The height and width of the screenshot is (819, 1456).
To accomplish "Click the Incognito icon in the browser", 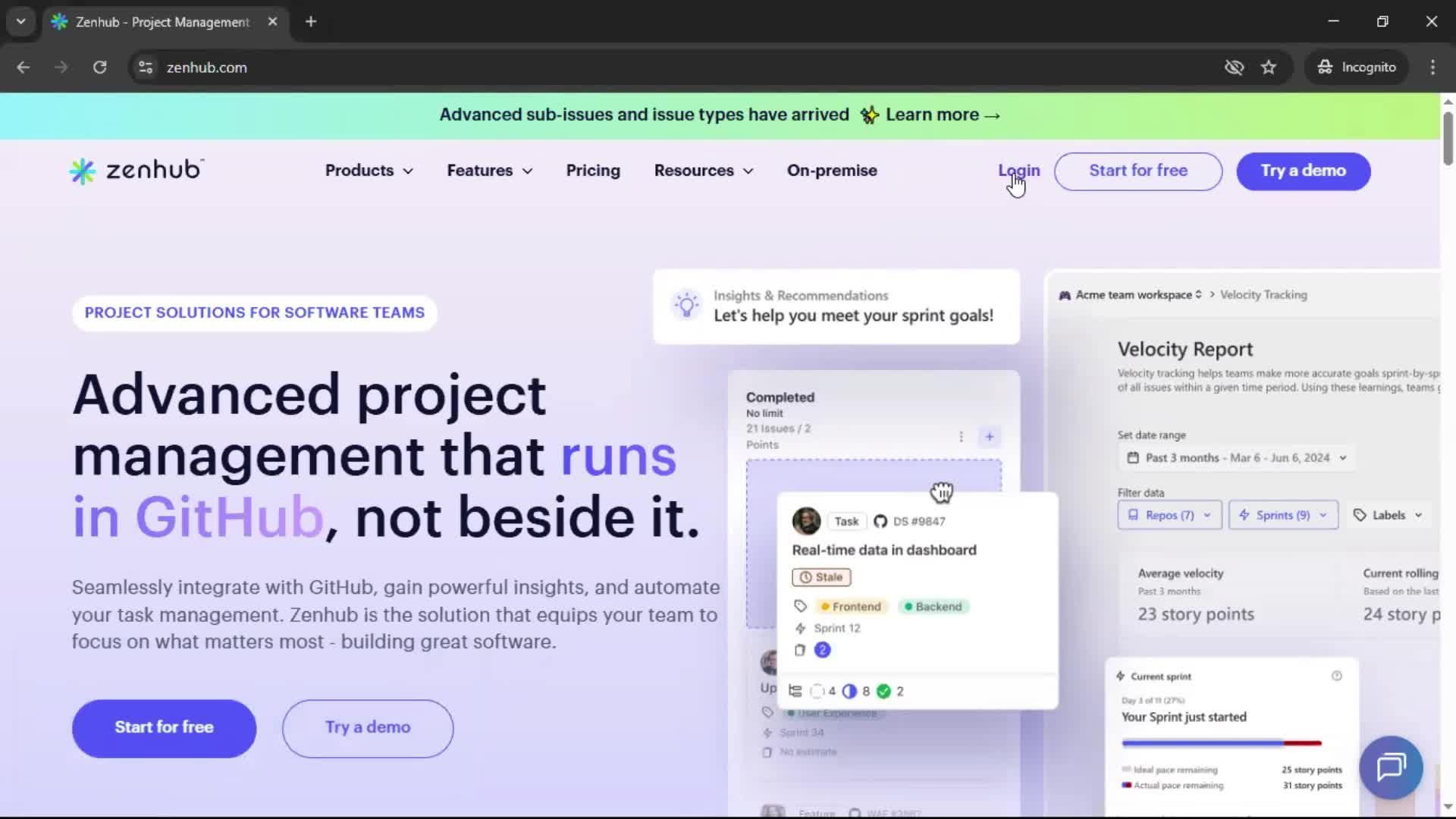I will [1326, 67].
